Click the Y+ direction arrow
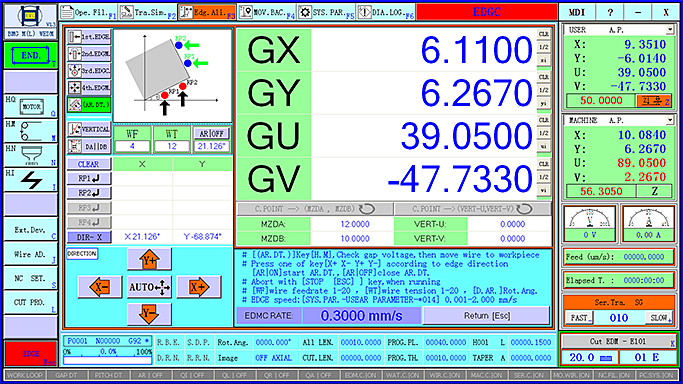 pos(149,259)
